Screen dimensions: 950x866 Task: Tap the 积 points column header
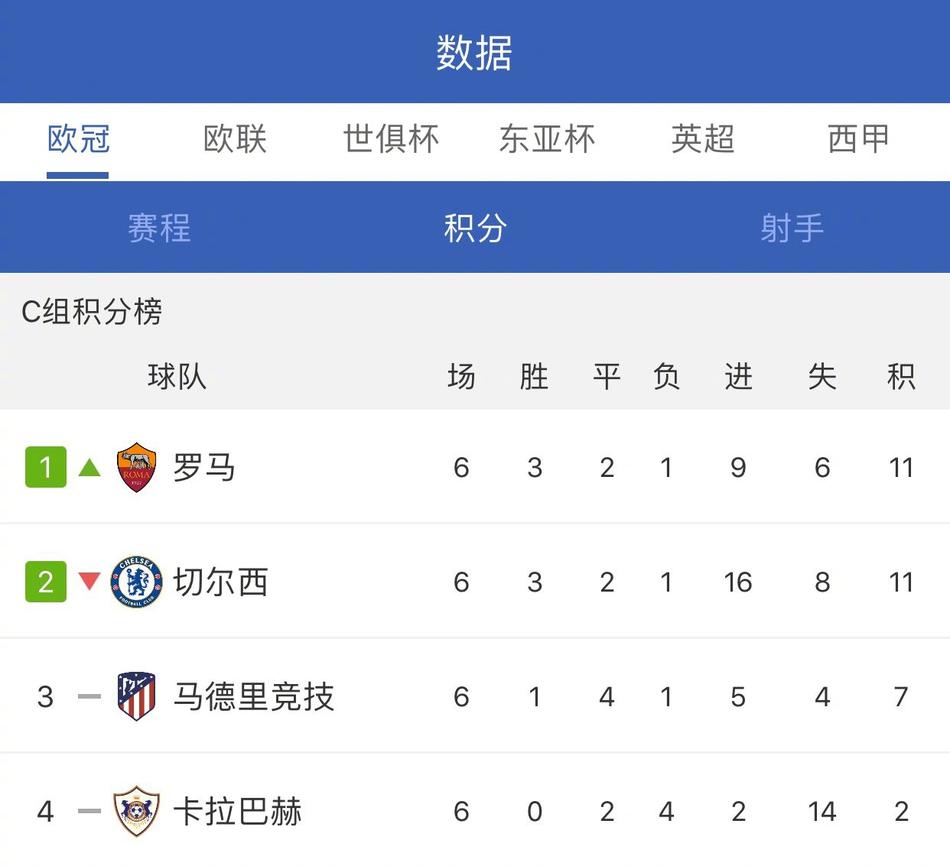(x=901, y=376)
